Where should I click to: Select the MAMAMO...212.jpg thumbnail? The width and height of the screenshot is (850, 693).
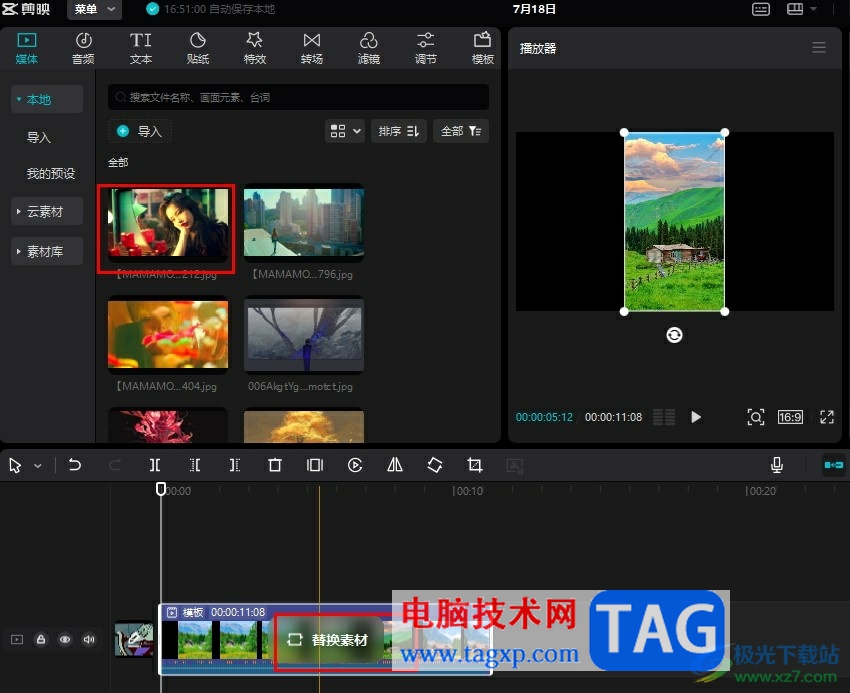coord(168,223)
